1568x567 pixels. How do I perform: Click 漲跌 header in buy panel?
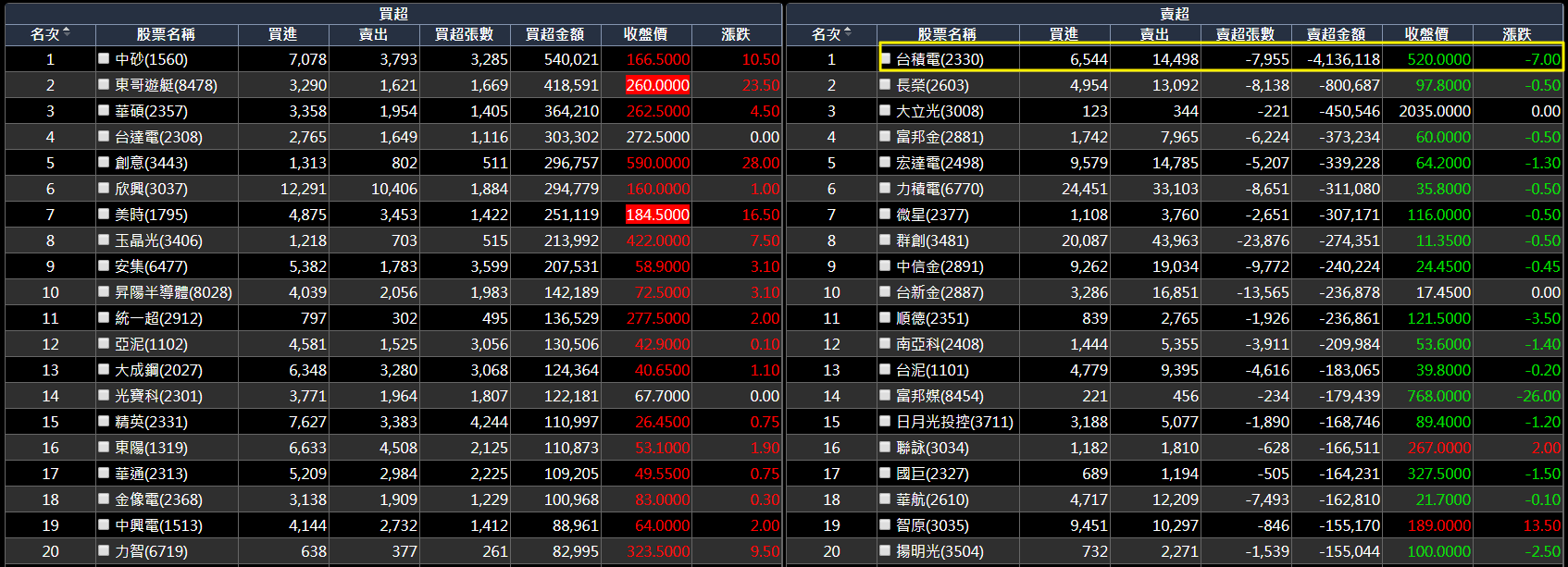(x=736, y=34)
